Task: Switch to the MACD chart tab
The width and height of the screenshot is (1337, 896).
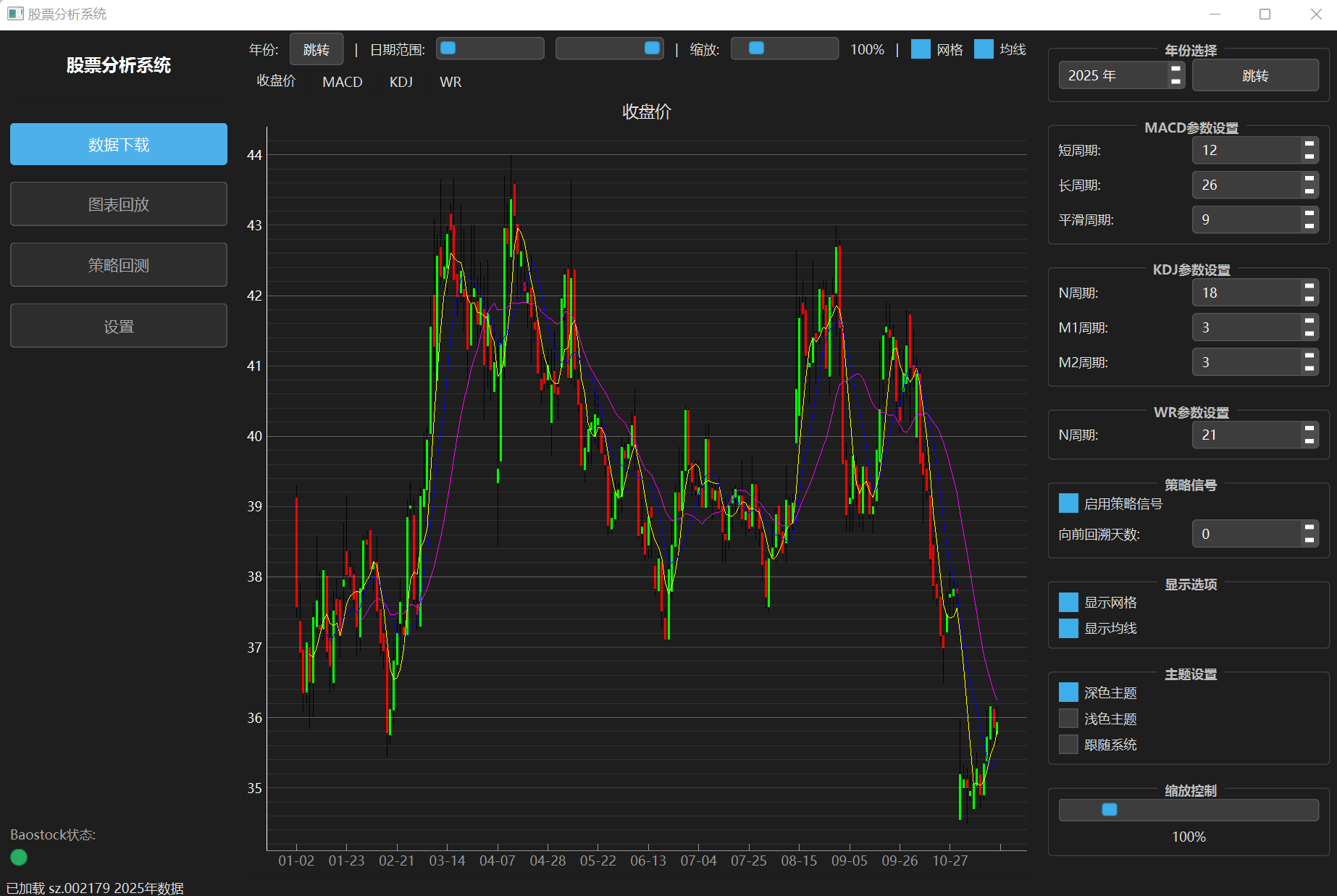Action: [343, 82]
